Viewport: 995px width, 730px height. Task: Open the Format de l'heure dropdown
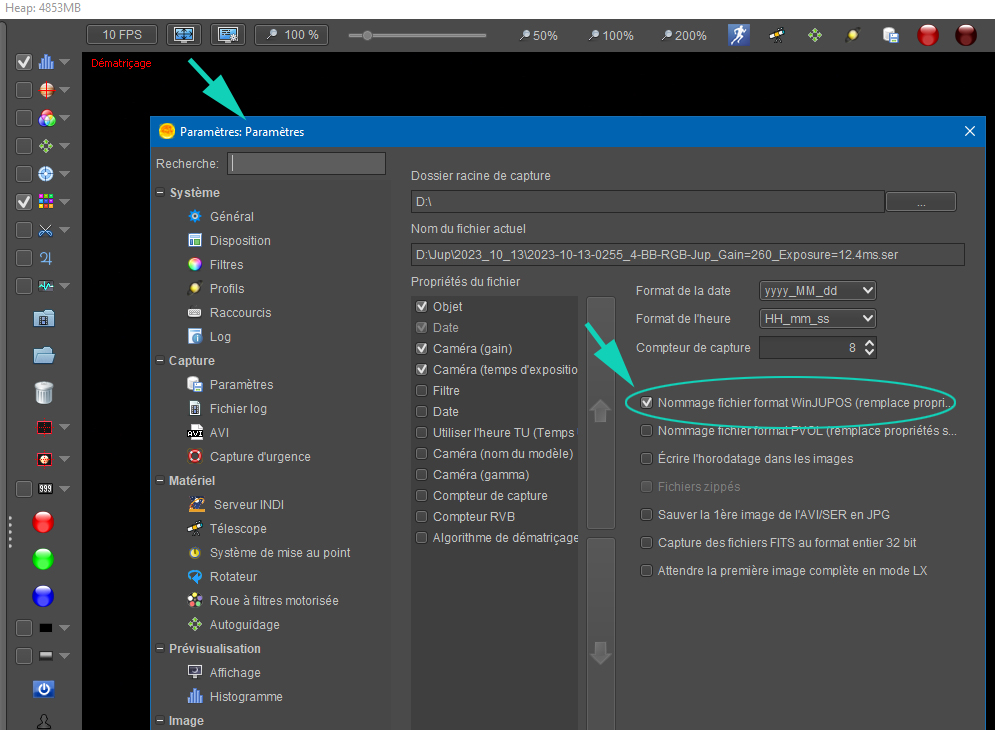point(817,319)
